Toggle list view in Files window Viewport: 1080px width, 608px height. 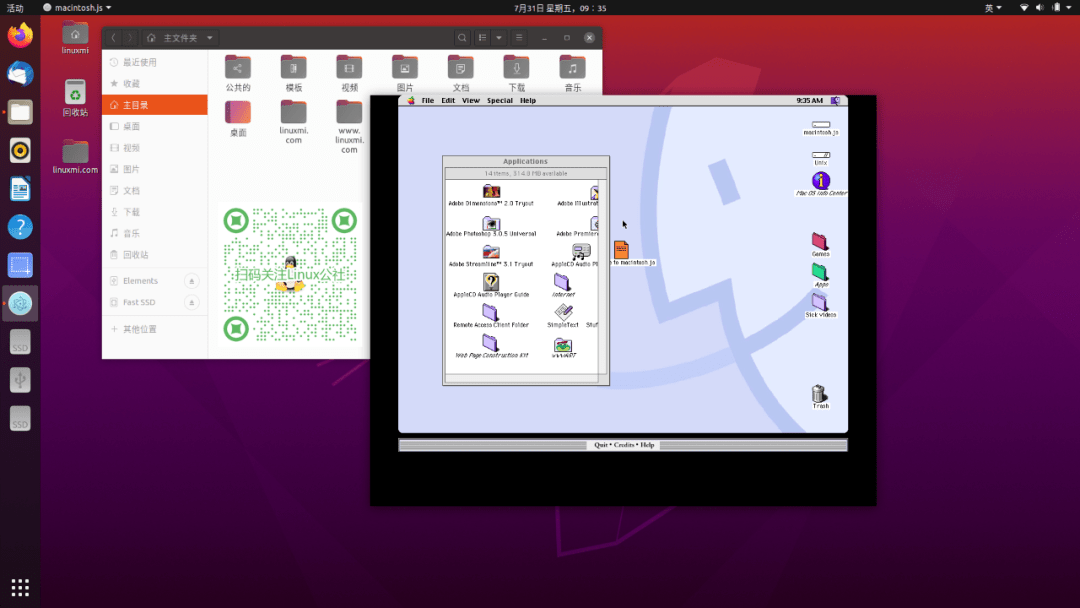pyautogui.click(x=482, y=38)
